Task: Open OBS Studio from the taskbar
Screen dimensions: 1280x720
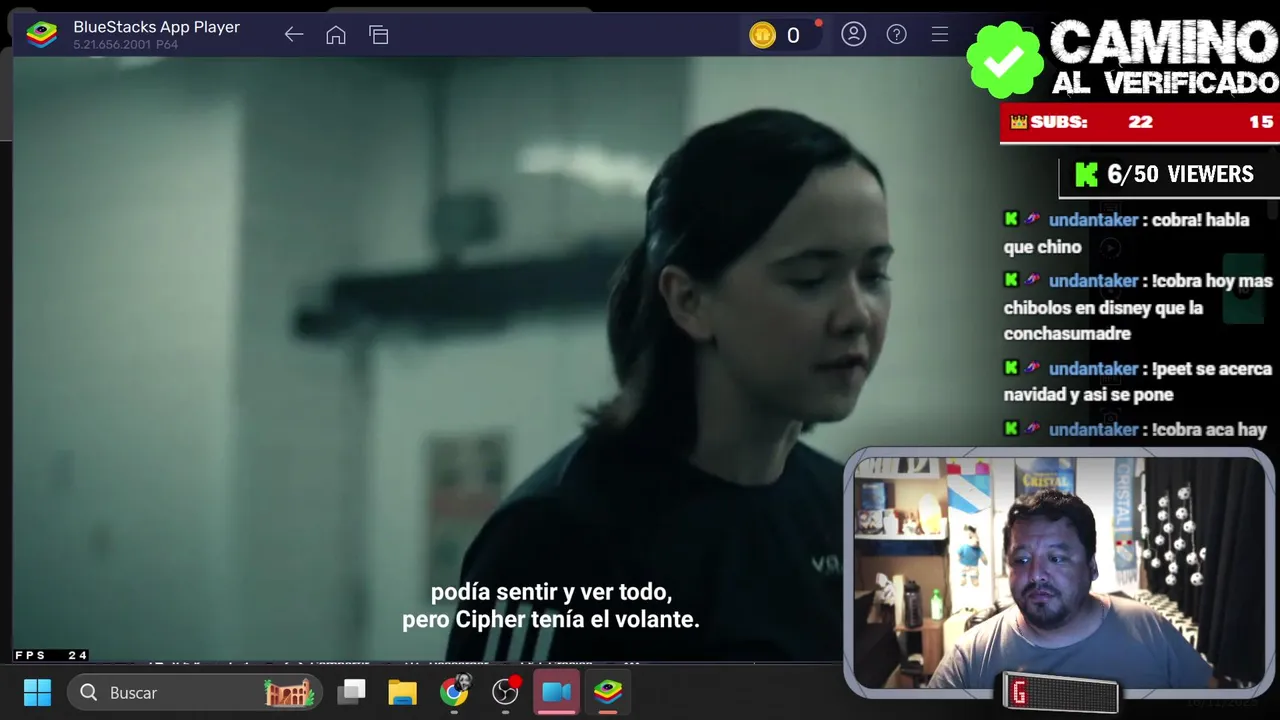Action: 506,692
